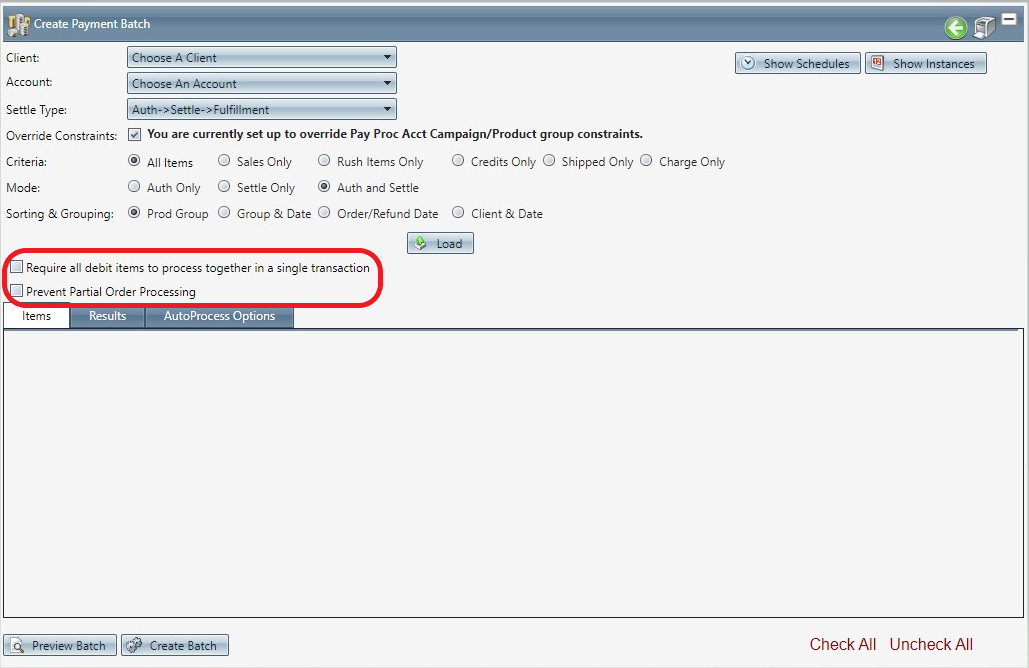The image size is (1029, 668).
Task: Open the Choose A Client dropdown
Action: [x=261, y=57]
